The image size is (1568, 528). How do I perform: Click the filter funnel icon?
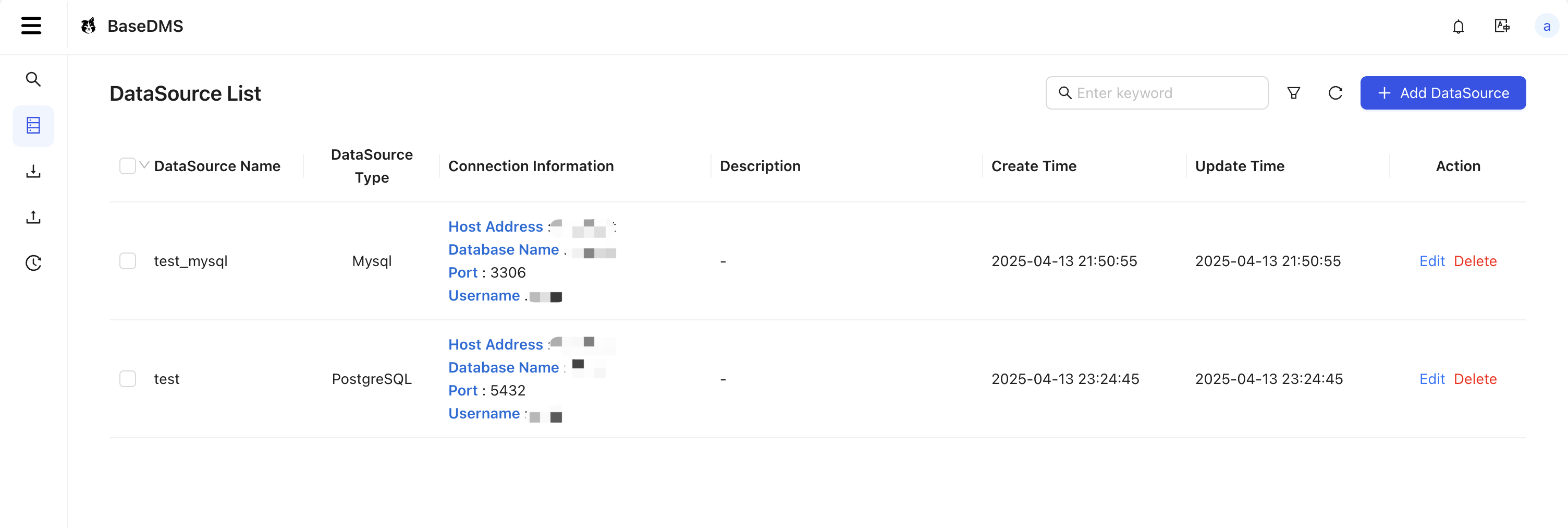point(1293,93)
